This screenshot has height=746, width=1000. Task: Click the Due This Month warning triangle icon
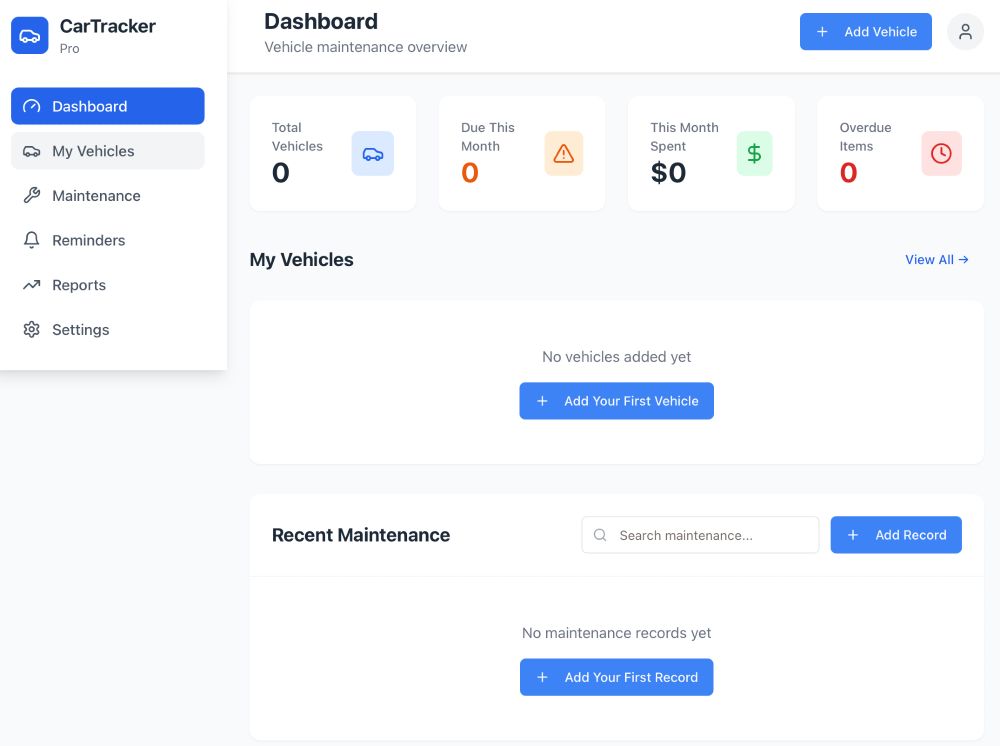point(563,153)
